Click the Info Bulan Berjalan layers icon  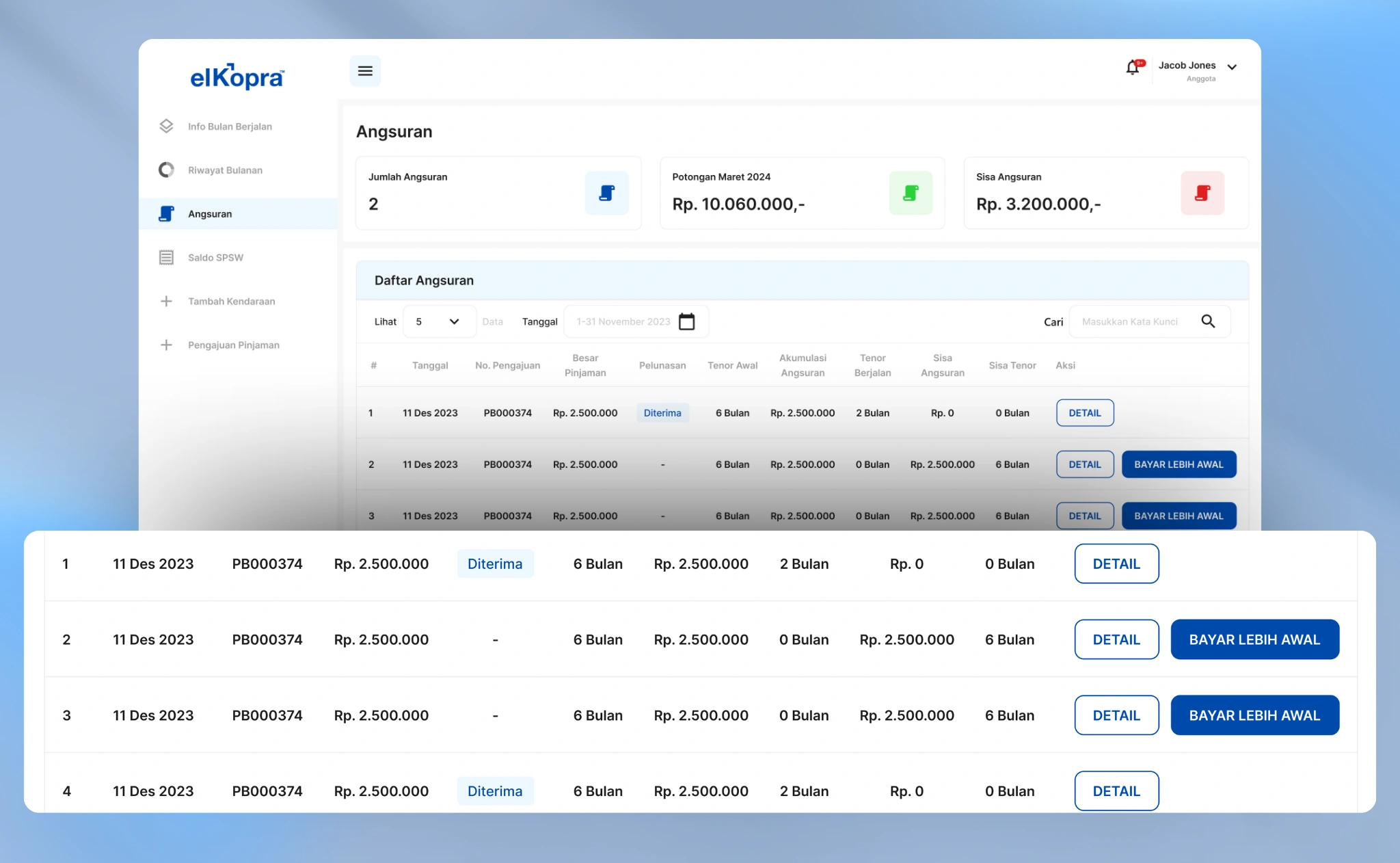(x=166, y=127)
